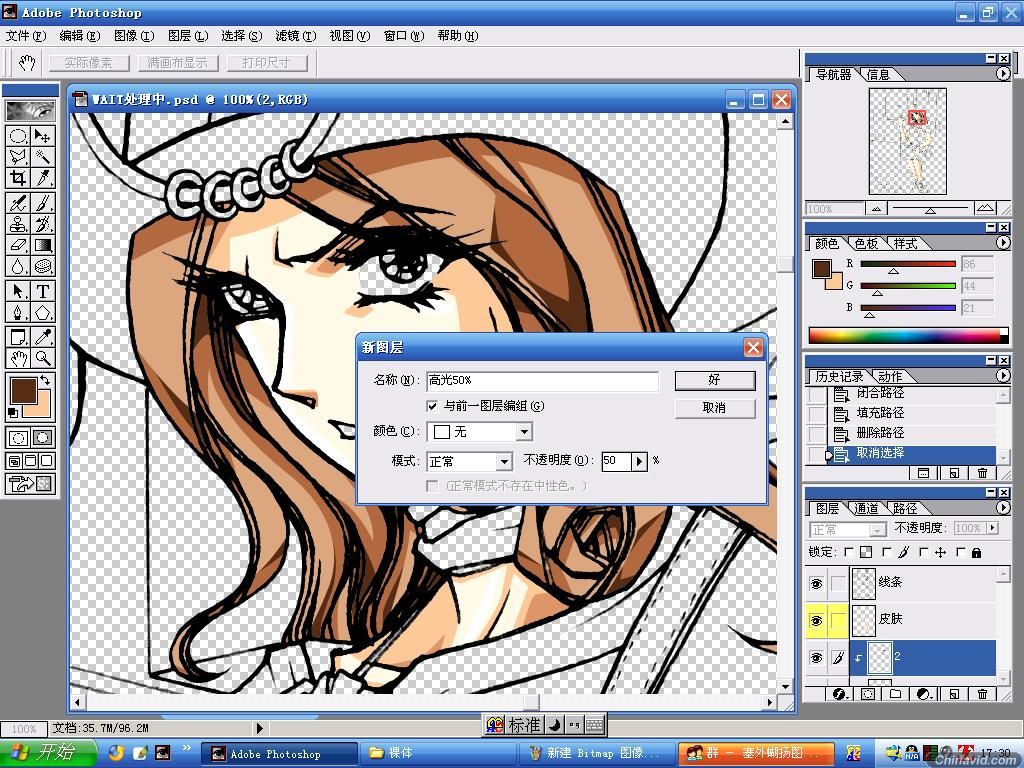1024x768 pixels.
Task: Hide the 皮肤 layer eye
Action: point(816,620)
